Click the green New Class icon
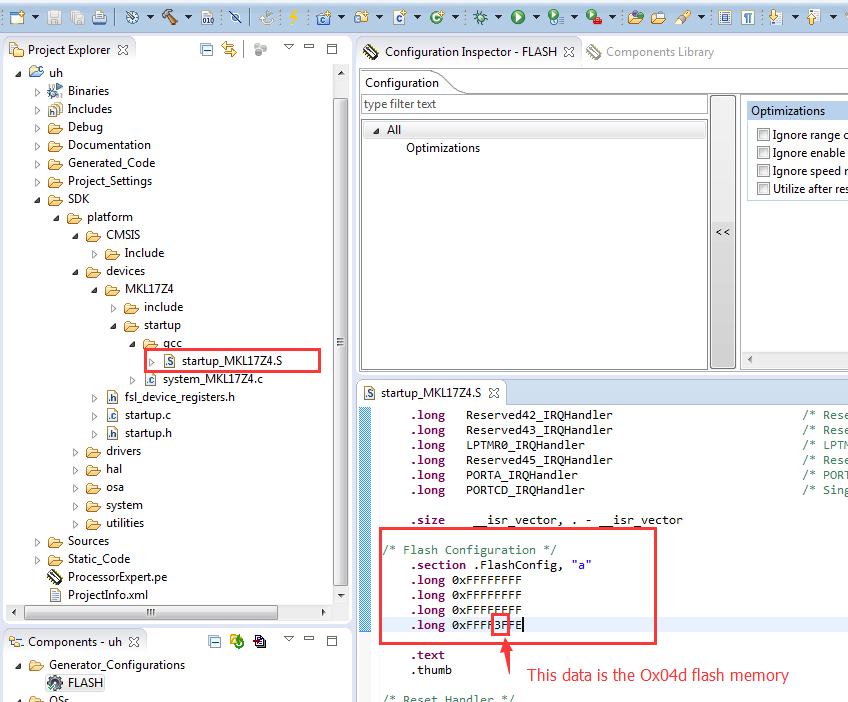Viewport: 848px width, 702px height. point(436,17)
